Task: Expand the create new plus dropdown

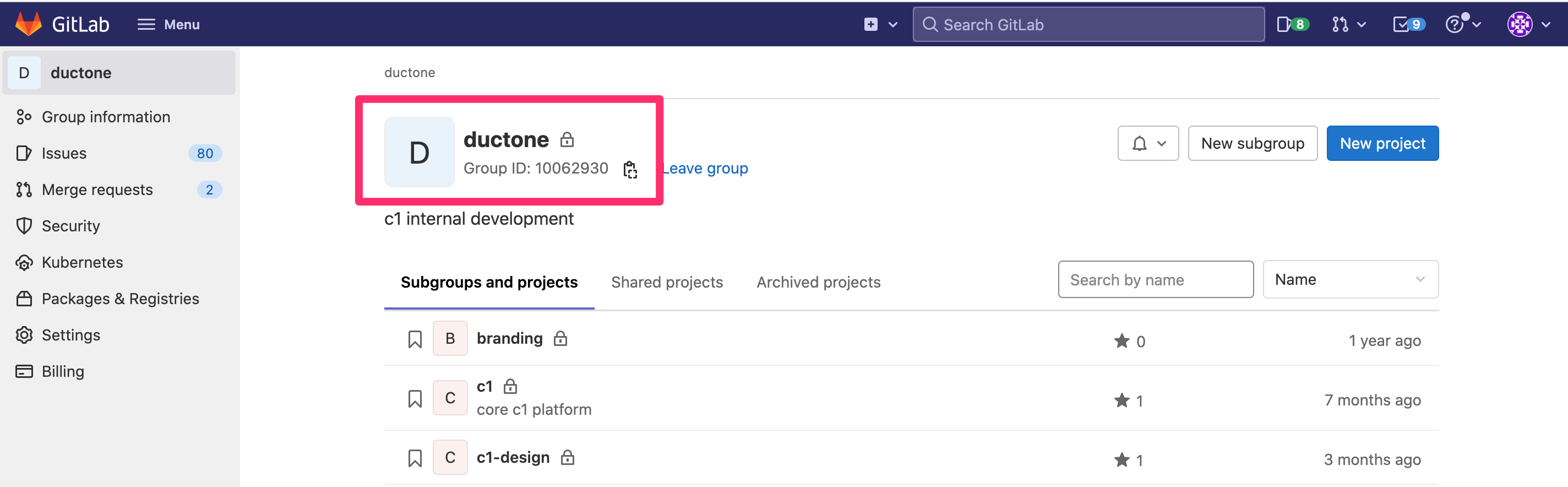Action: pos(880,24)
